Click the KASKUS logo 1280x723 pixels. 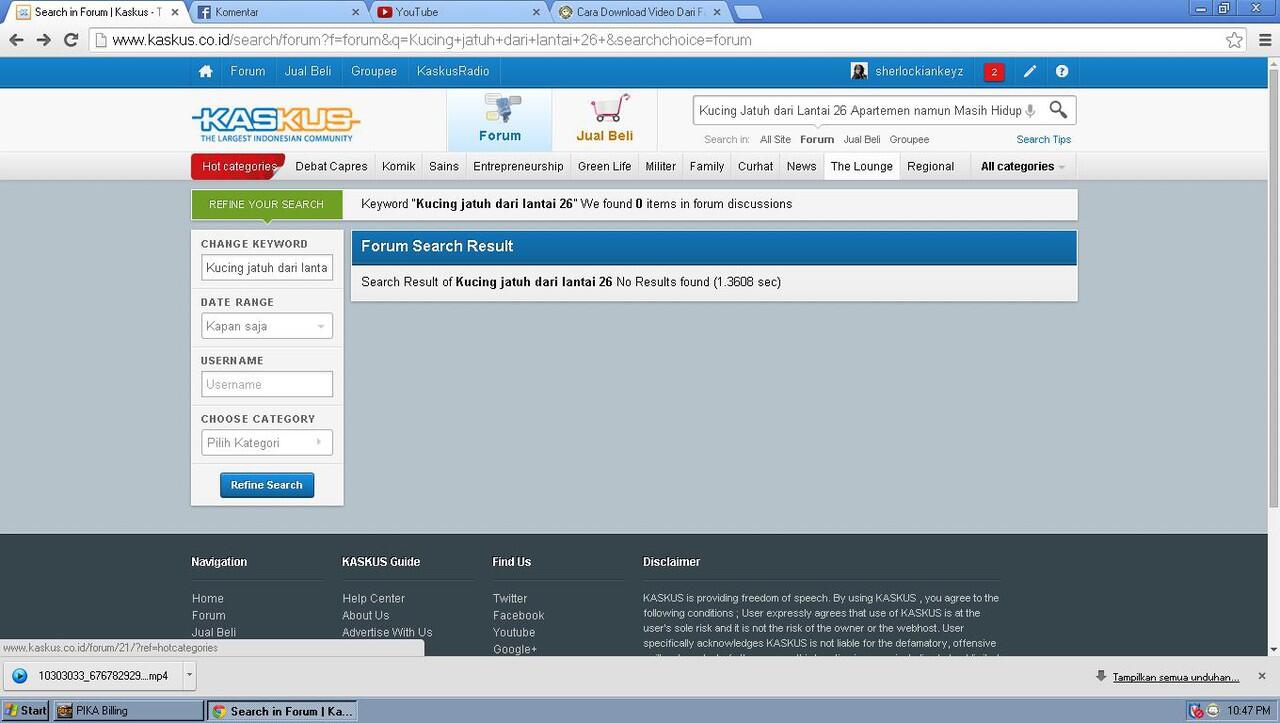tap(275, 124)
